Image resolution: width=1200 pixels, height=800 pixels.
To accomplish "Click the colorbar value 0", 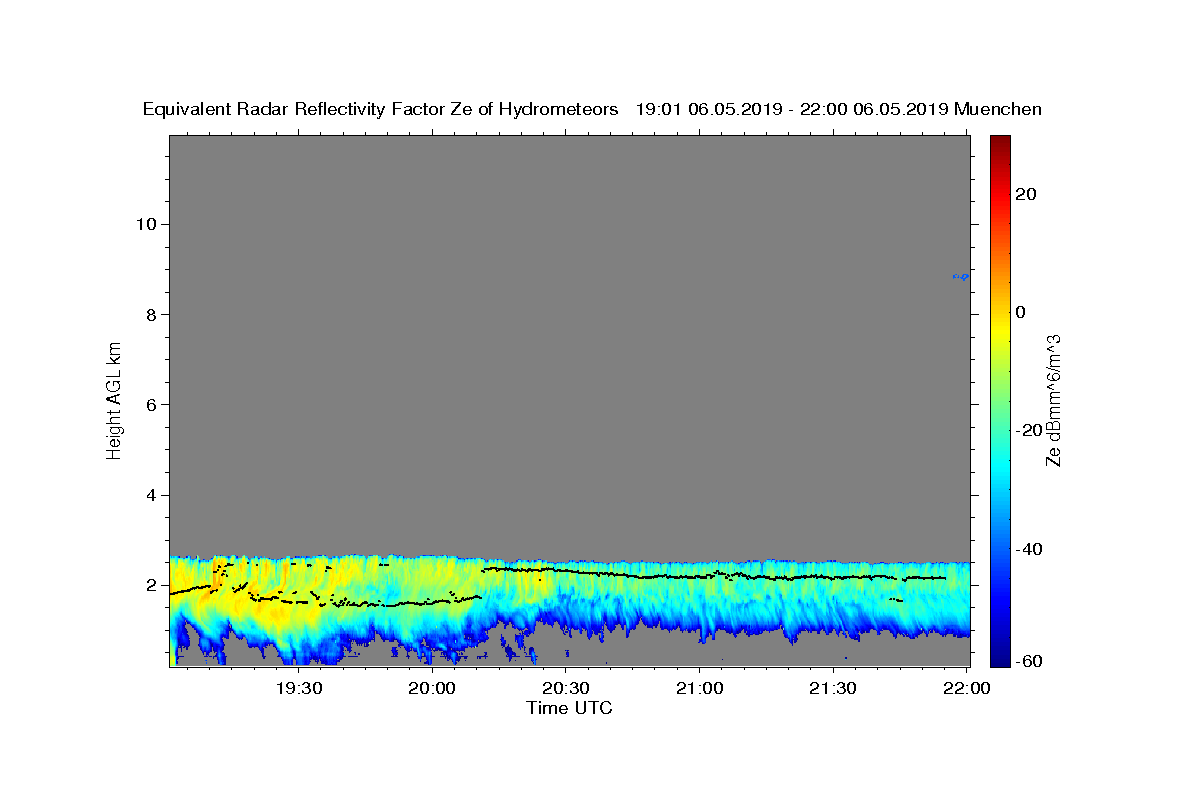I will tap(1020, 312).
